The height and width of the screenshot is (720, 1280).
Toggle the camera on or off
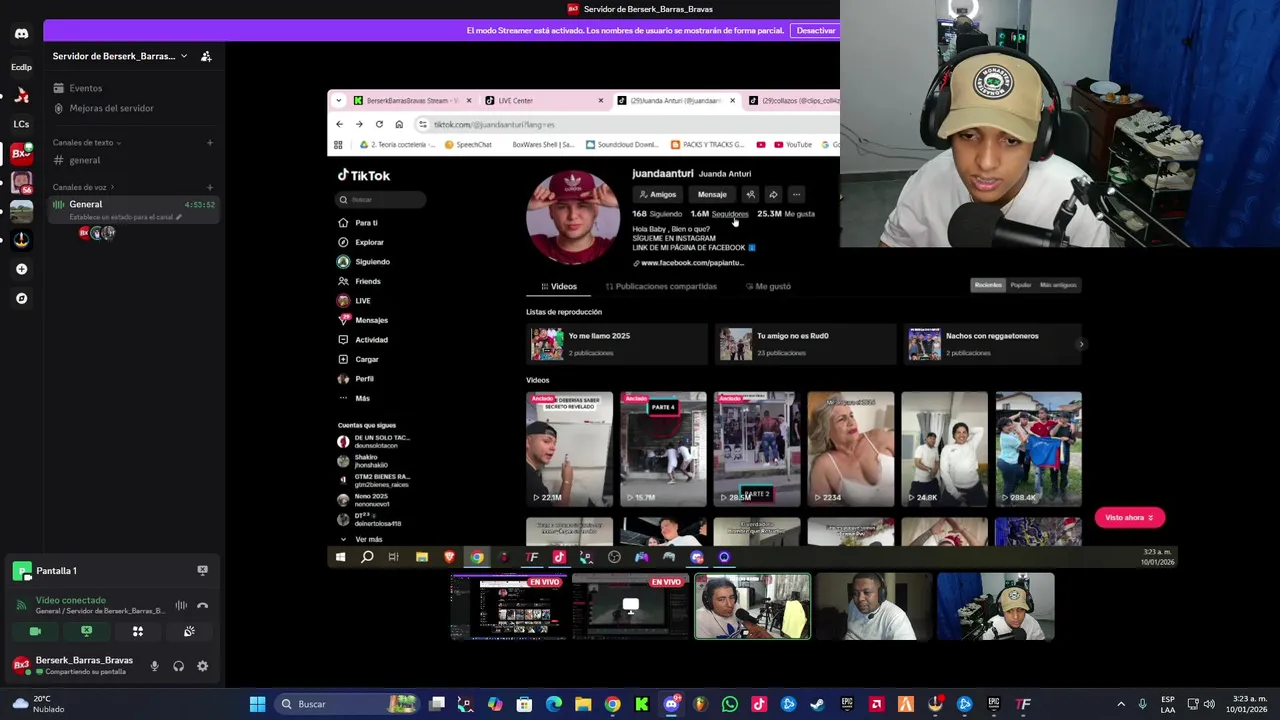(35, 631)
